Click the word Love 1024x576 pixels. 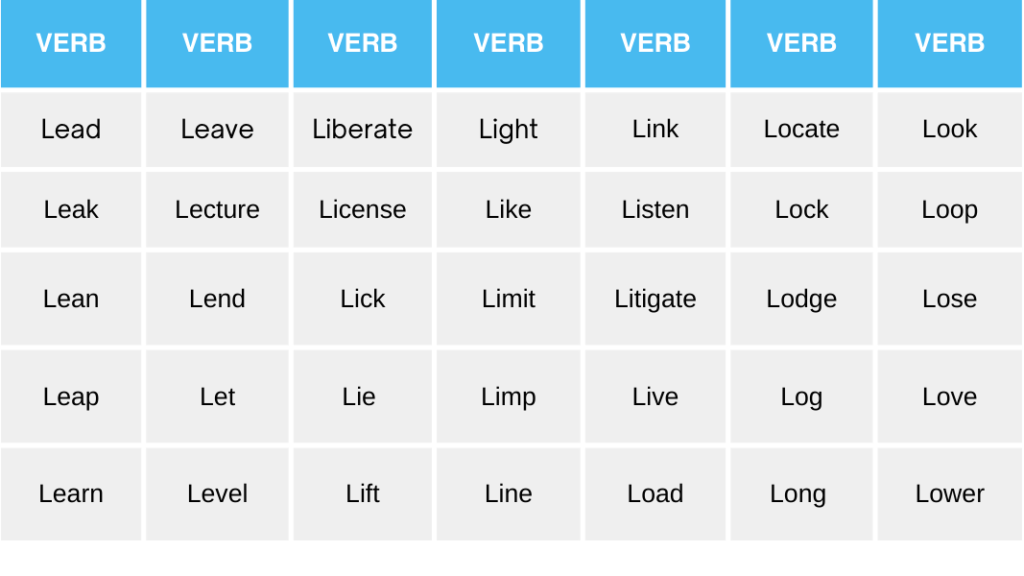point(949,397)
